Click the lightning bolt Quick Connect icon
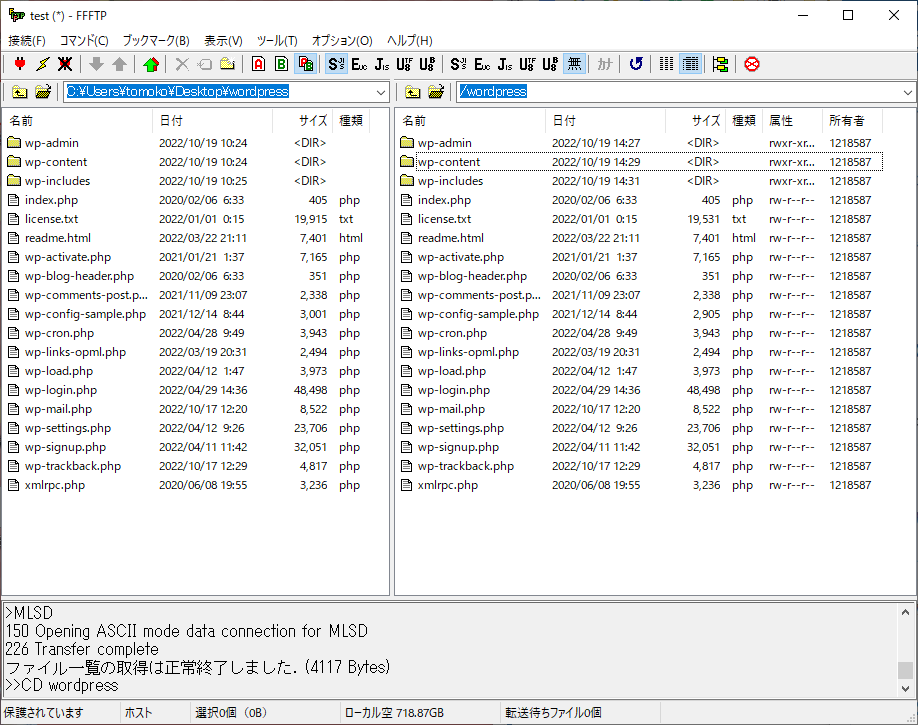Screen dimensions: 918x725 click(43, 64)
